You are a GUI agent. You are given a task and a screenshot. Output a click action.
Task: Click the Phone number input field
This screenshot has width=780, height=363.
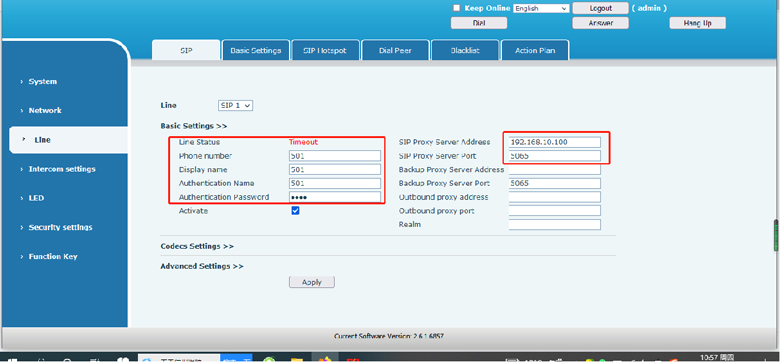point(335,156)
